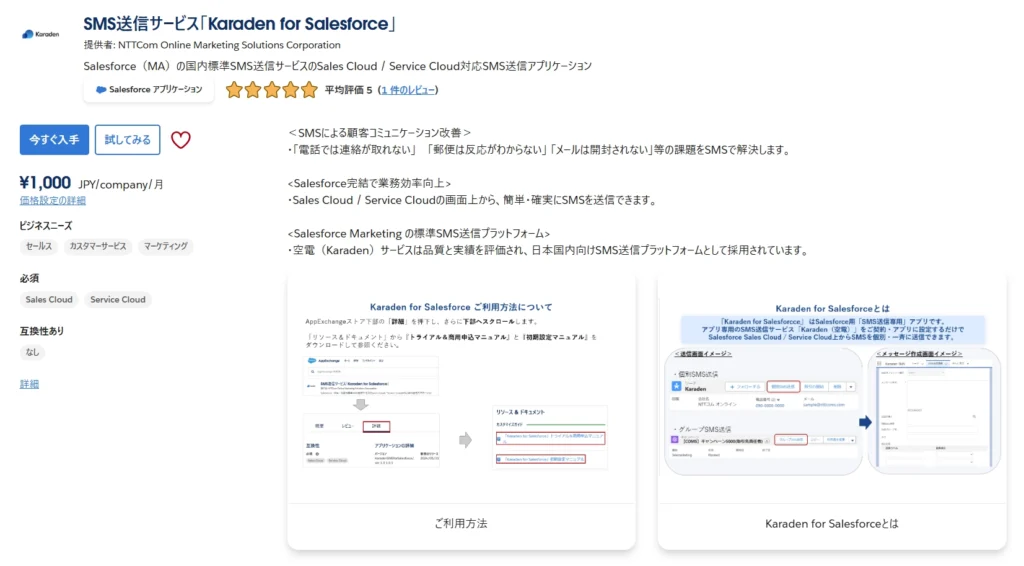Click the SMS送信サービス Karaden for Salesforce title

pyautogui.click(x=240, y=23)
